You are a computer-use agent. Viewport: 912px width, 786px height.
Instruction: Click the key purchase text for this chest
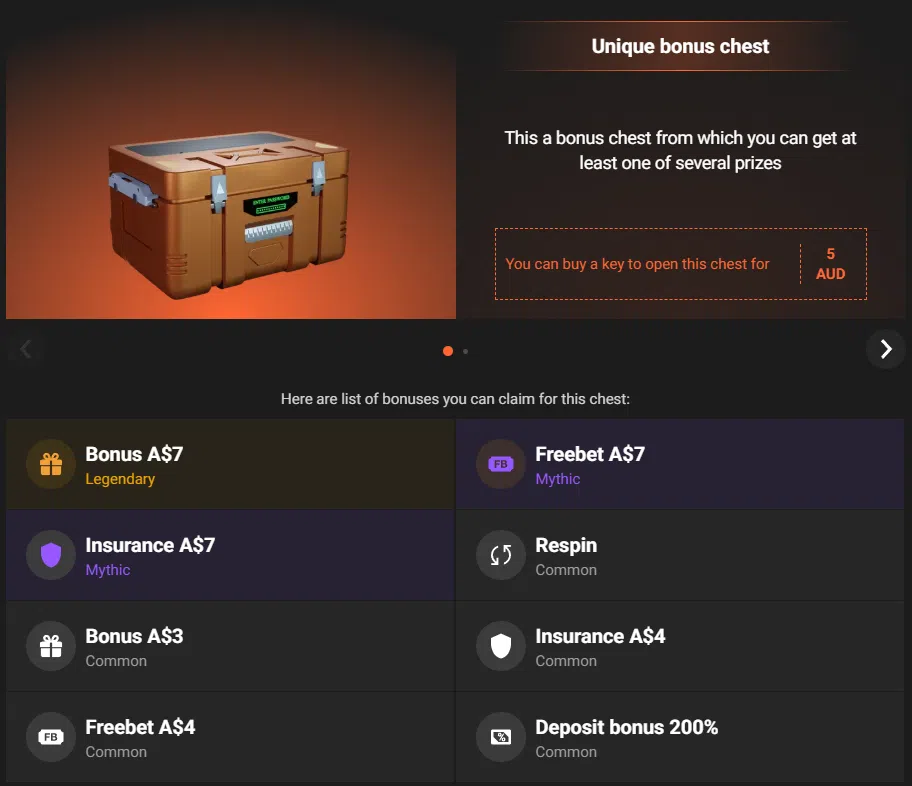coord(637,264)
